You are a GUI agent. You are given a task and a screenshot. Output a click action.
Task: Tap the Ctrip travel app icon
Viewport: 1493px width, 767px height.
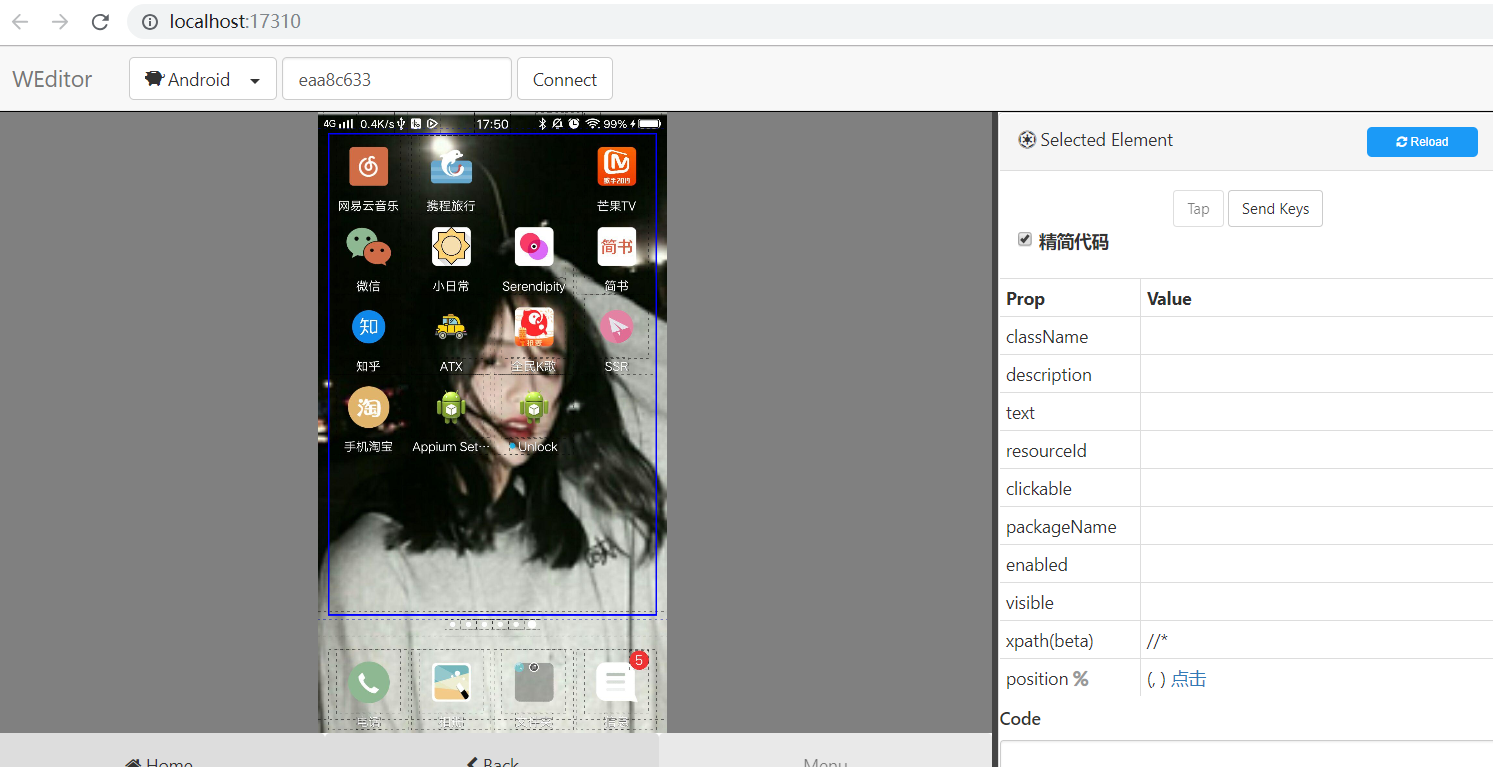click(x=451, y=166)
